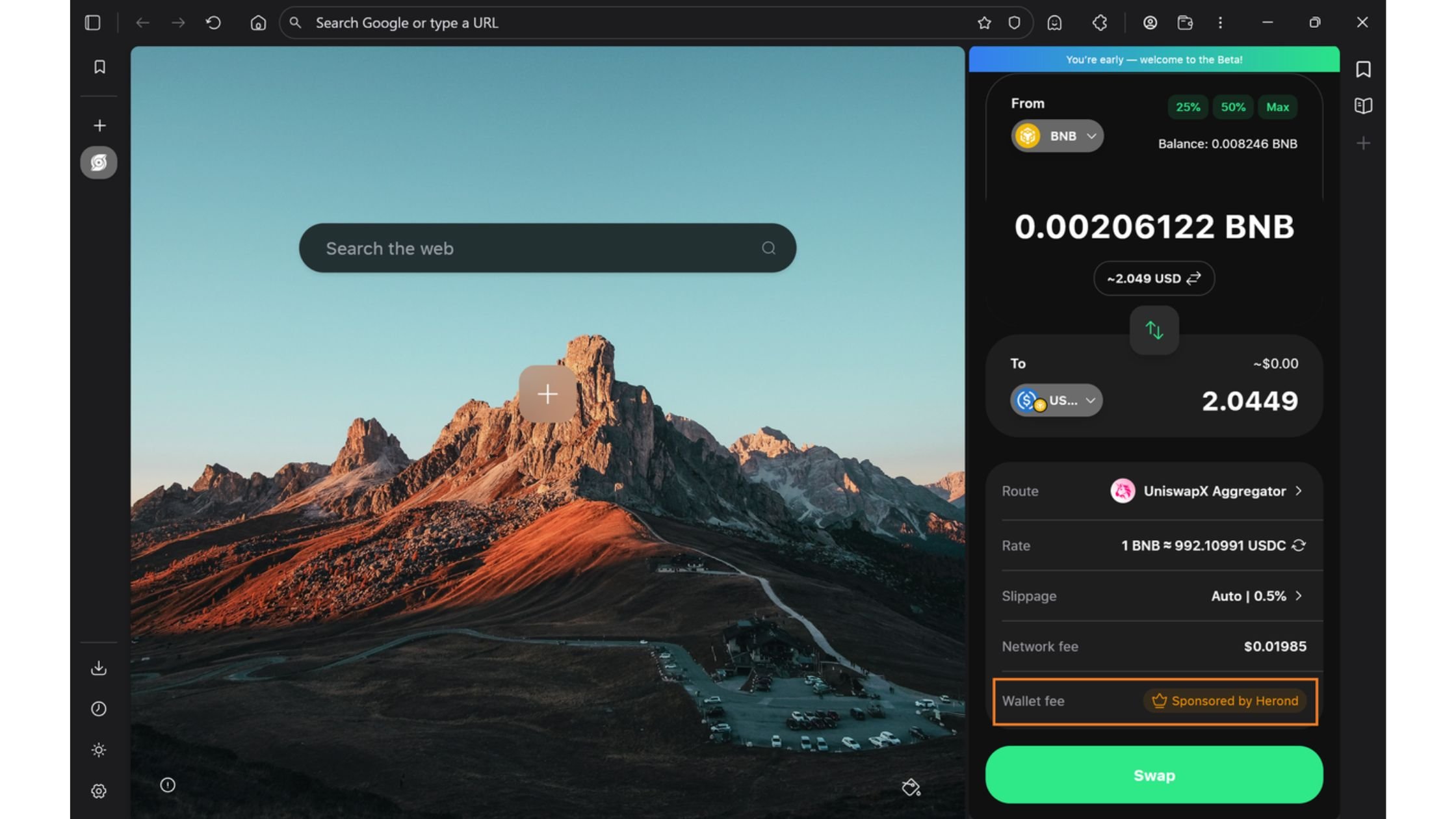The image size is (1456, 819).
Task: Open downloads in left sidebar
Action: 99,668
